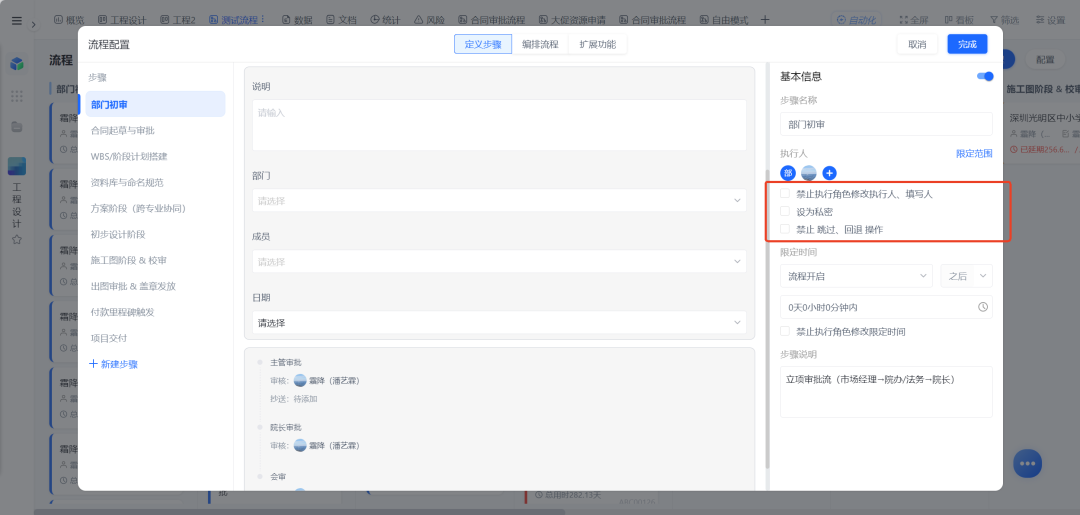Click 待添加 next to 抄送
The image size is (1080, 515).
(x=305, y=399)
